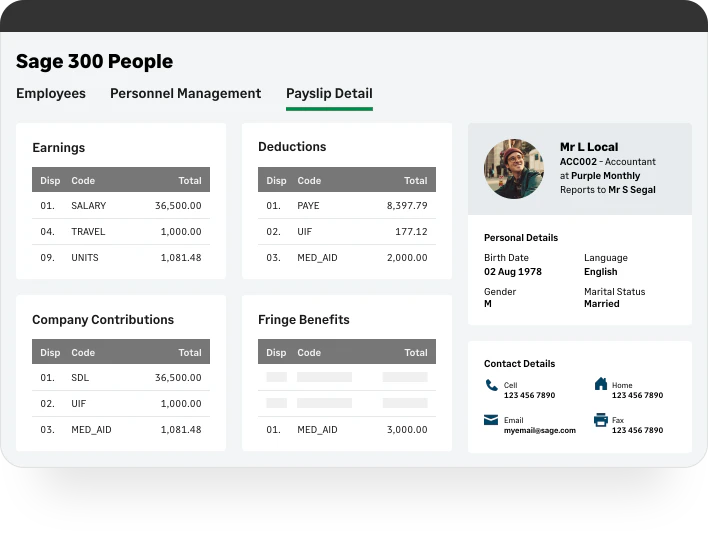
Task: Click the Fax printer icon
Action: click(601, 420)
